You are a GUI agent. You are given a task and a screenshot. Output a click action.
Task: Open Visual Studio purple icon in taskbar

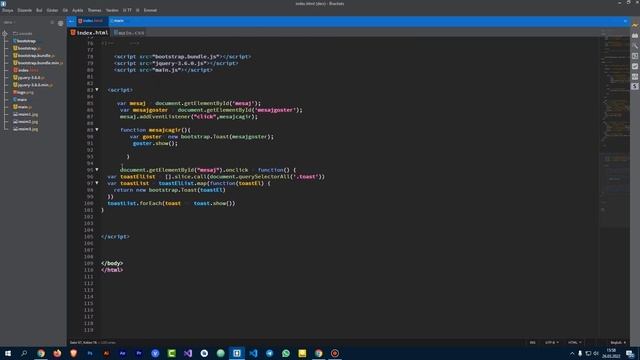pos(188,353)
